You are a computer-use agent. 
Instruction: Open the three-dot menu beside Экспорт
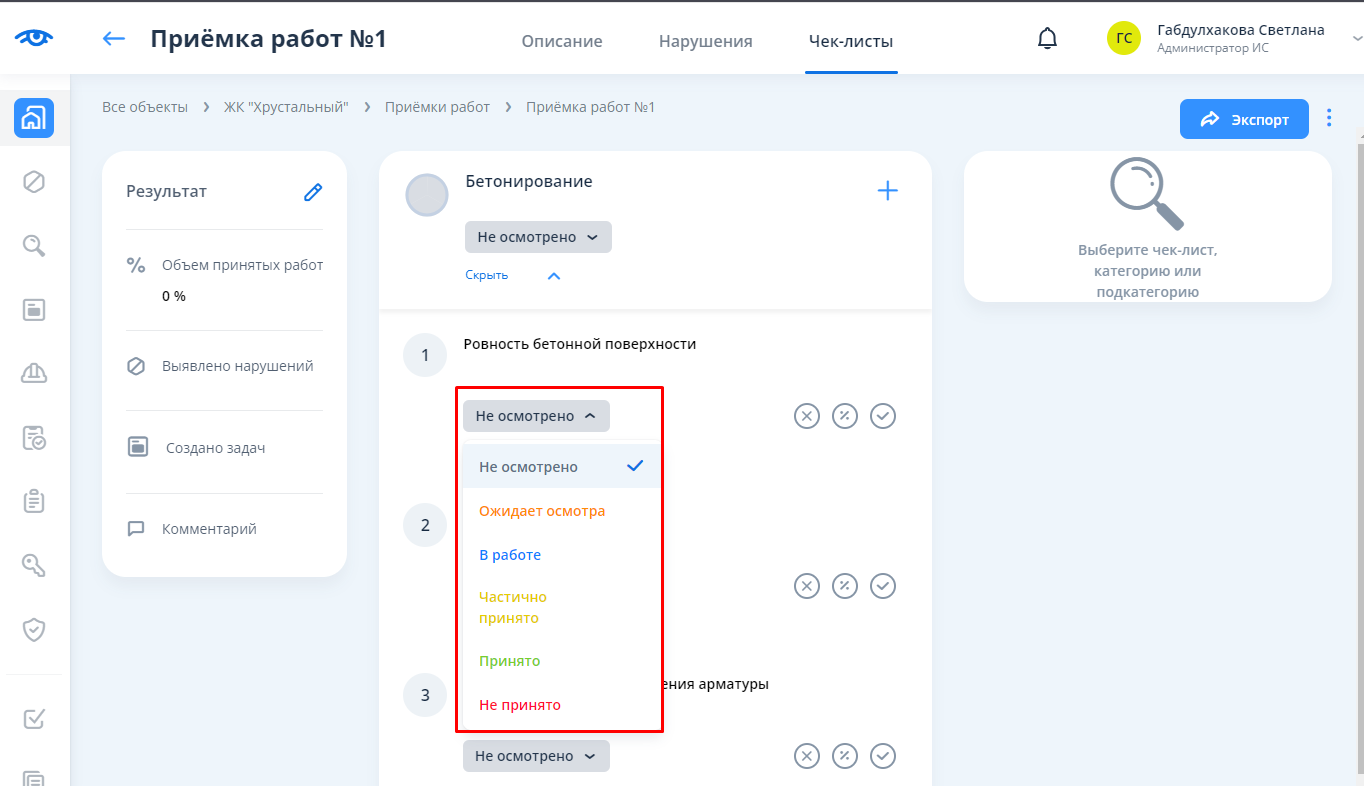pos(1329,118)
